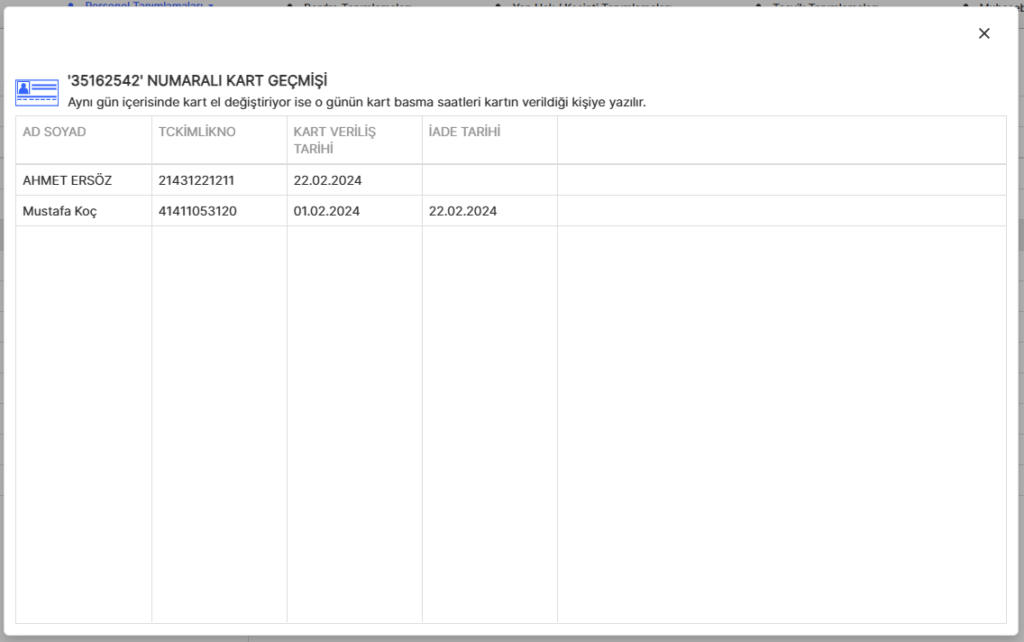Close the card history dialog

coord(984,33)
